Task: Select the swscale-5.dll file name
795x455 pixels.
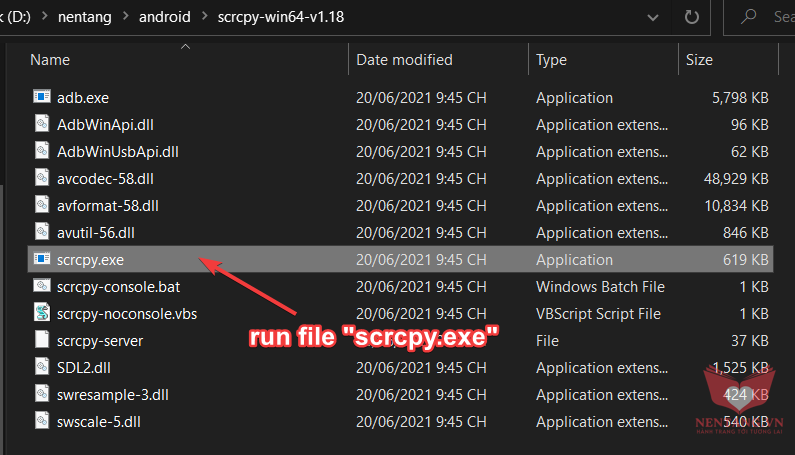Action: [x=99, y=421]
